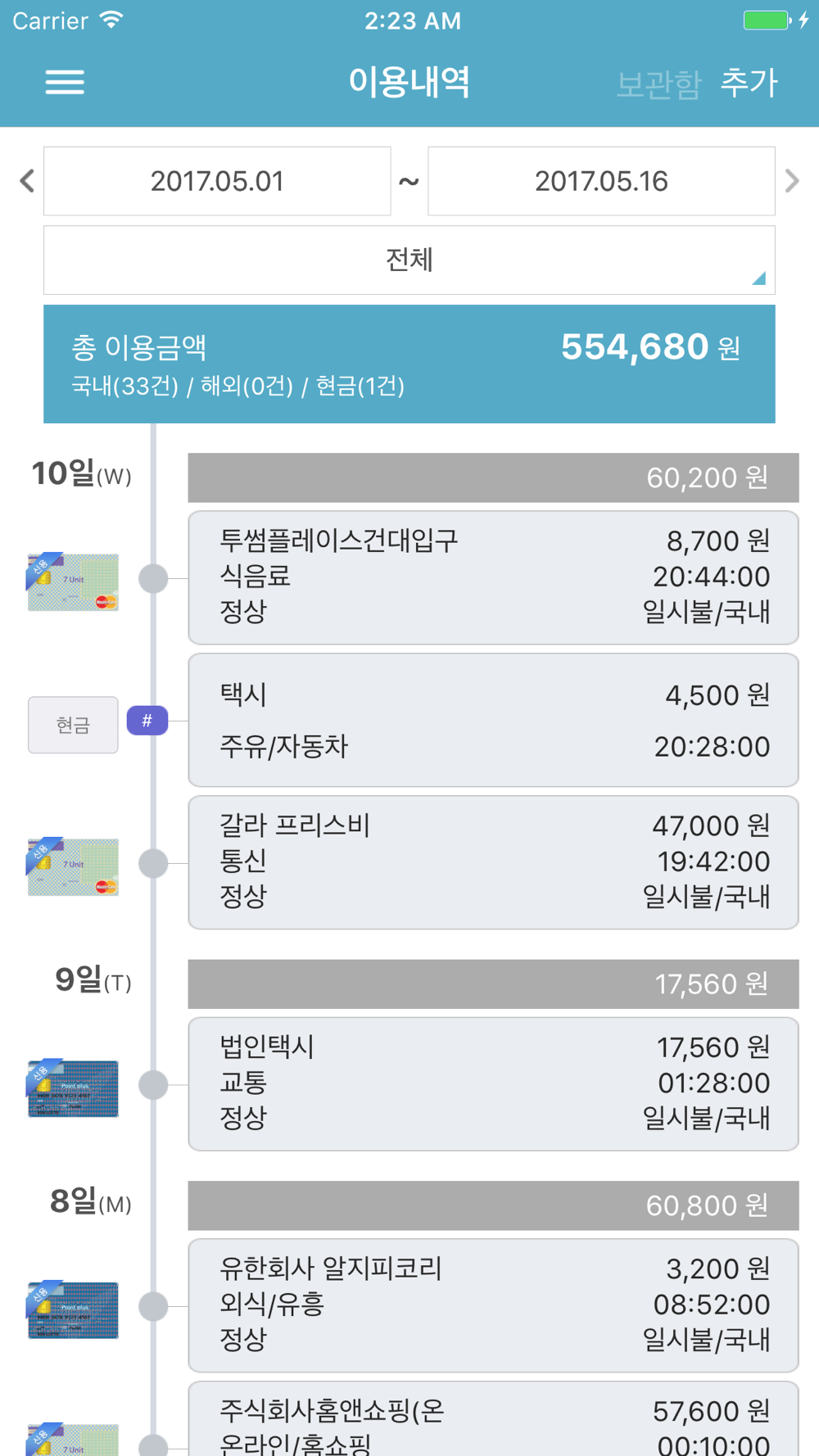Open the 갈라 프리스비 47,000 원 transaction

click(x=493, y=862)
